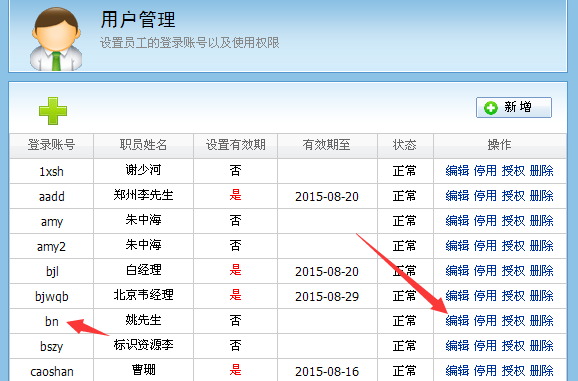
Task: Click the 职员姓名 column header
Action: pyautogui.click(x=143, y=145)
